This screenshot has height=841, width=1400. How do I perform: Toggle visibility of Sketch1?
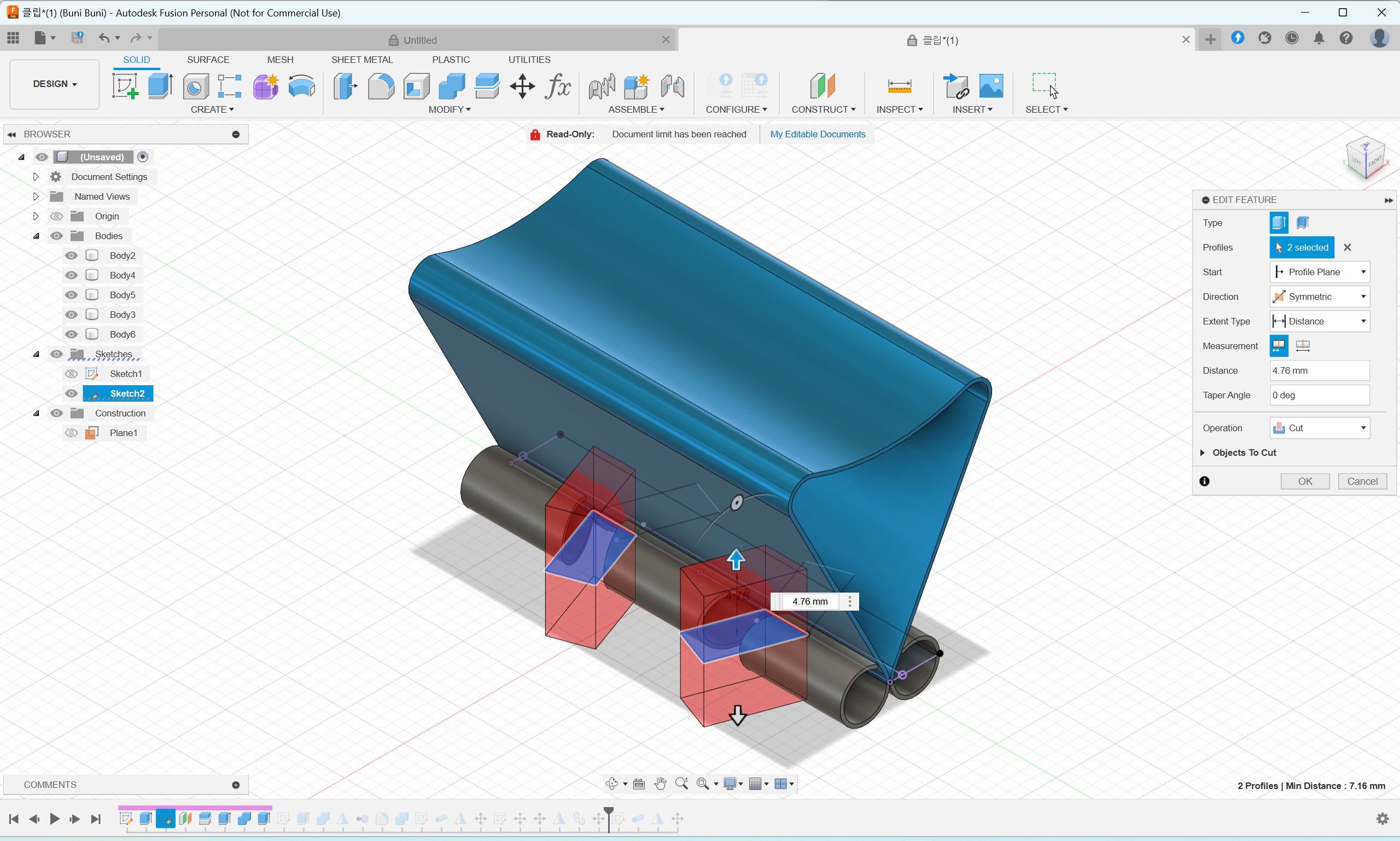tap(71, 374)
